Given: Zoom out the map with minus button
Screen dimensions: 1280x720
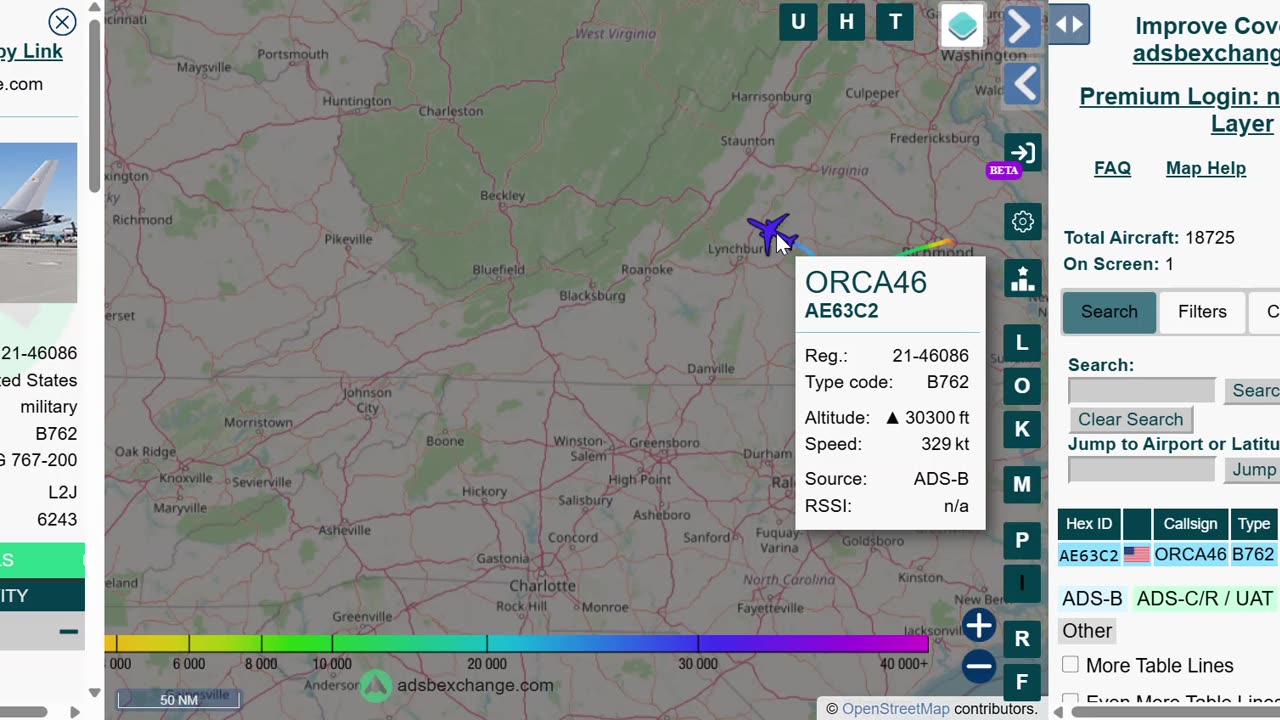Looking at the screenshot, I should [979, 666].
